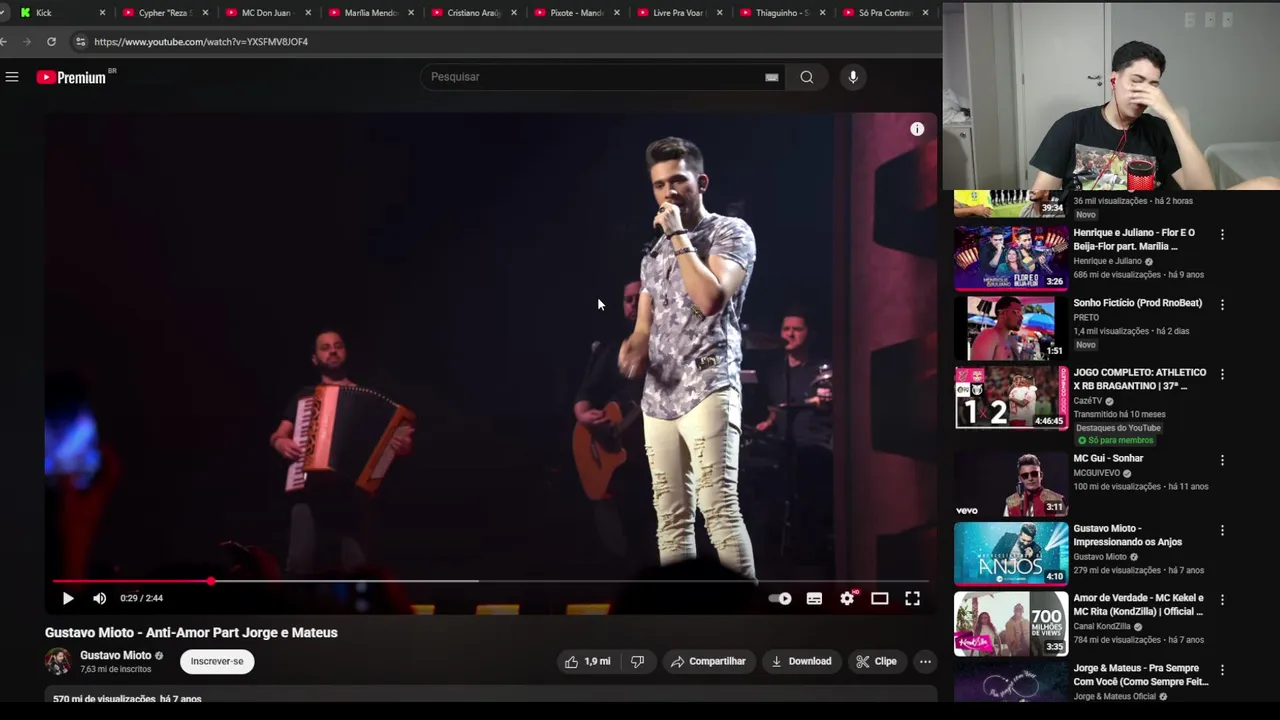Dislike the video with thumbs down

click(637, 661)
